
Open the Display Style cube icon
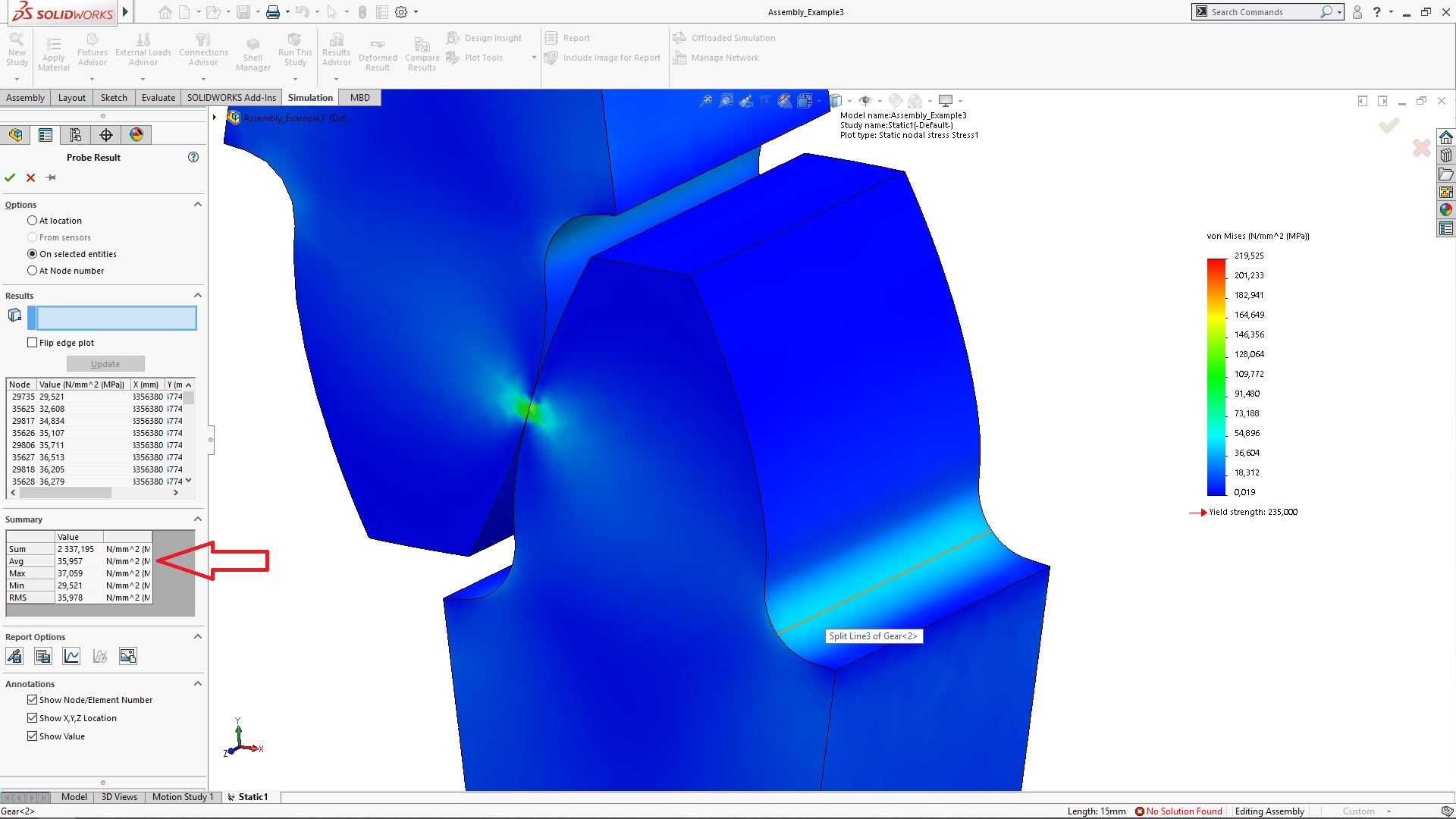(x=836, y=101)
